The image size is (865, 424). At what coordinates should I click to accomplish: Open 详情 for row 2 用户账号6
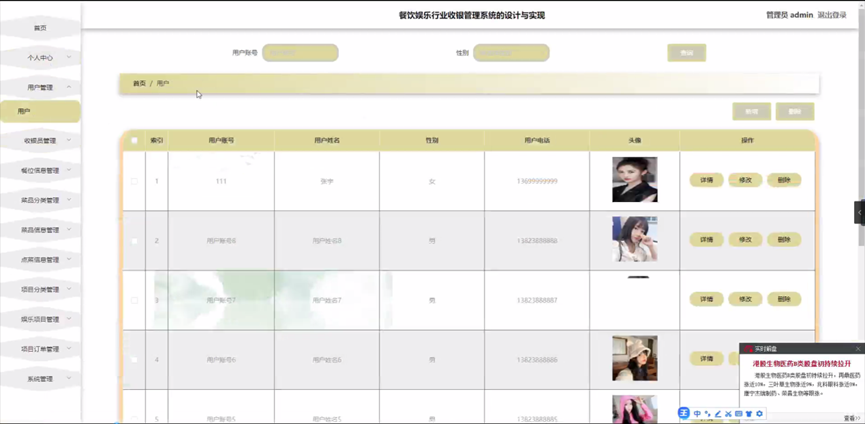[x=707, y=239]
